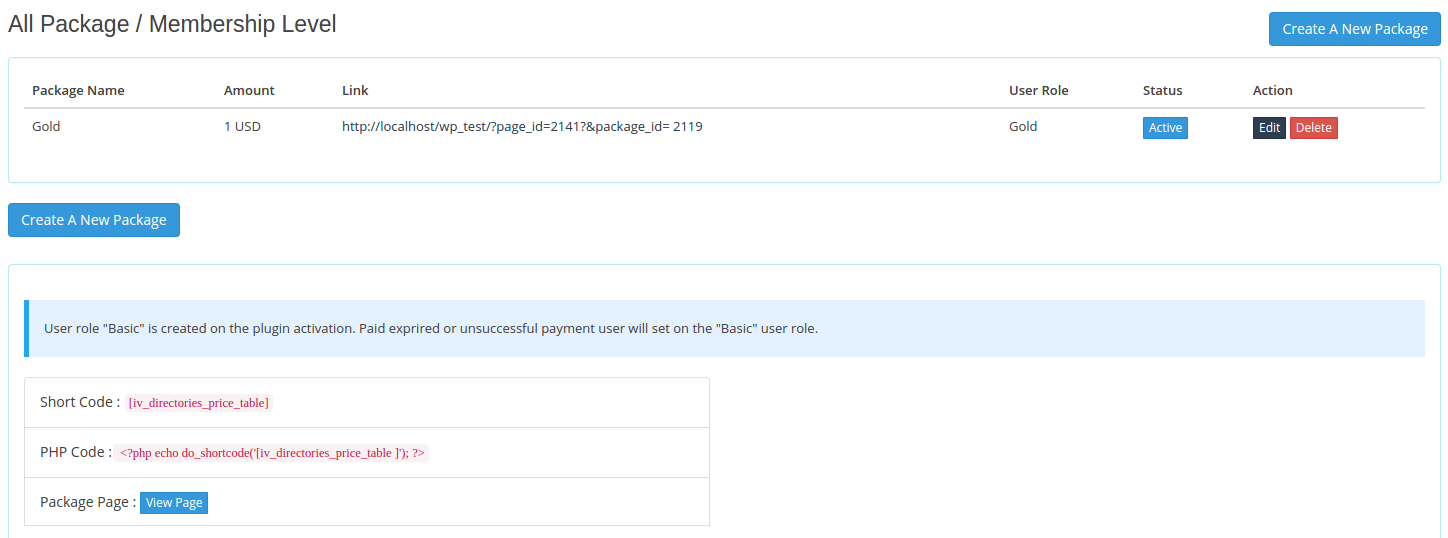
Task: Edit the Gold package
Action: 1269,128
